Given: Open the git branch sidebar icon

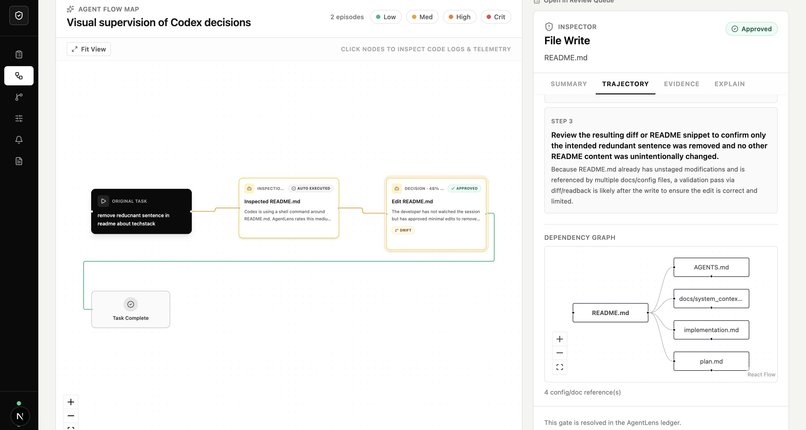Looking at the screenshot, I should (19, 97).
